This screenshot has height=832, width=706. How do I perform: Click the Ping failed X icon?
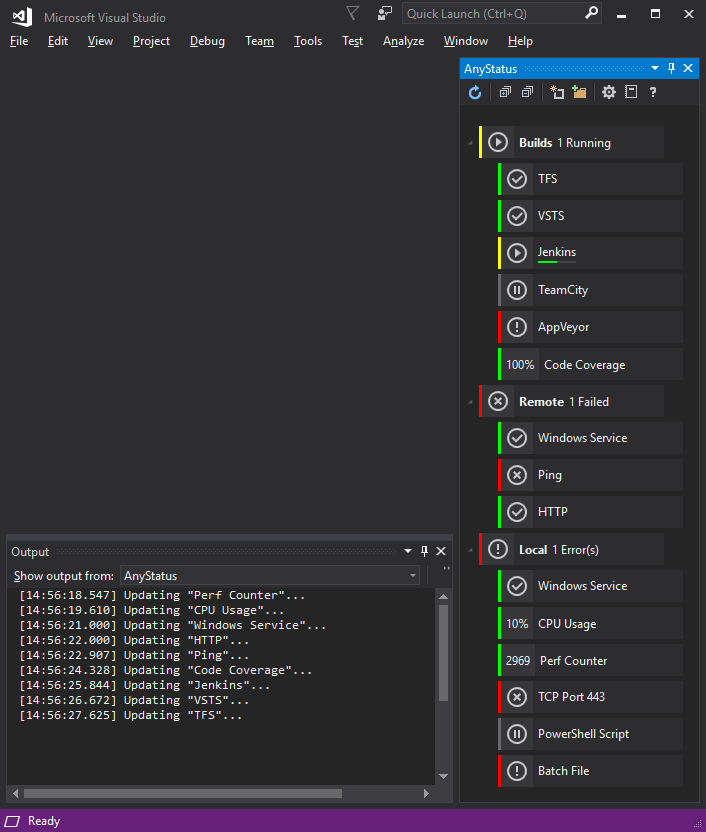(x=517, y=475)
